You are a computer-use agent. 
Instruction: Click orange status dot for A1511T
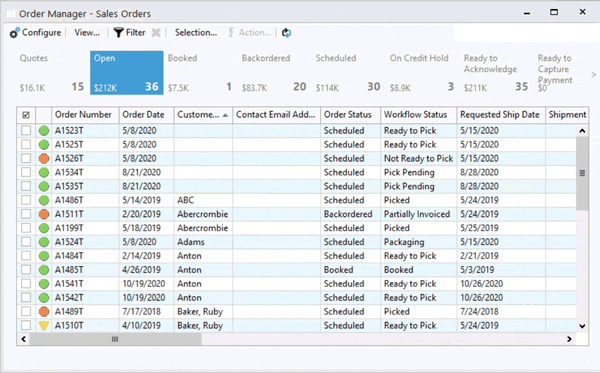tap(44, 214)
